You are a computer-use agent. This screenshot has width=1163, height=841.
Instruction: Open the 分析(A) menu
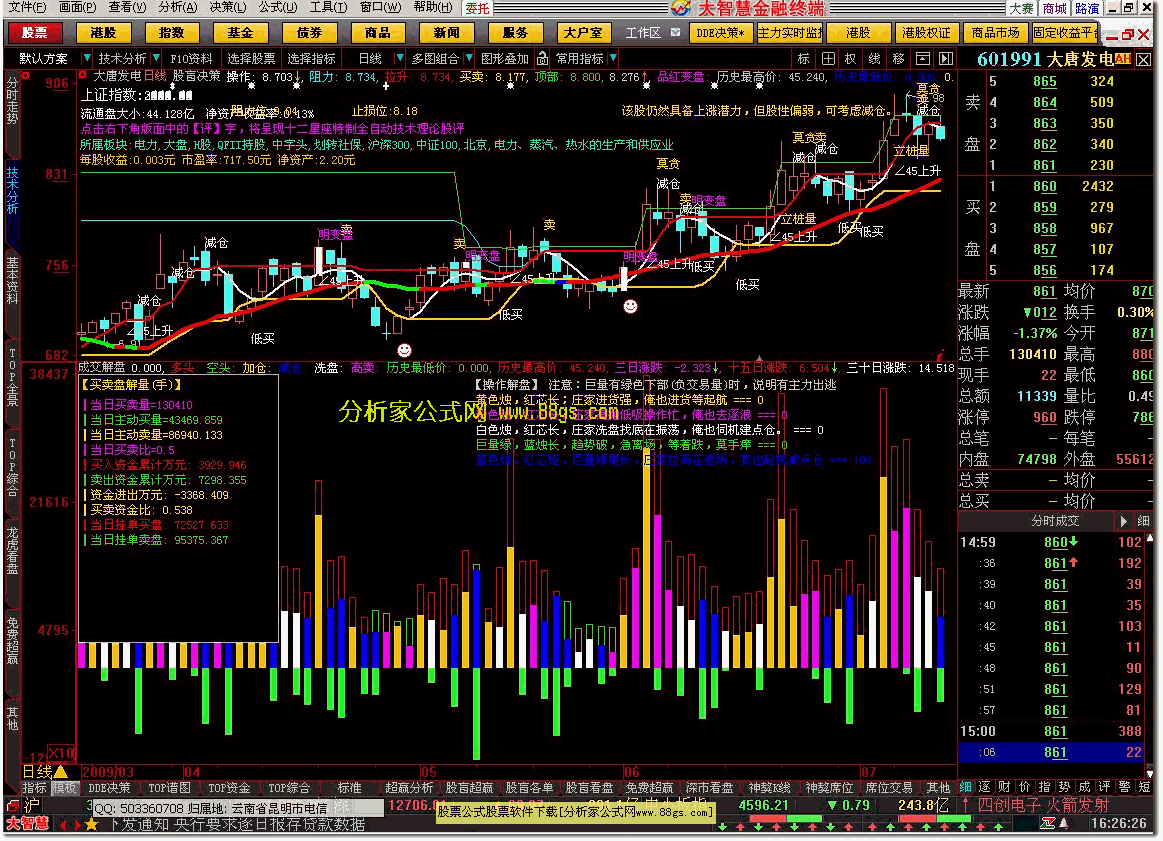click(x=178, y=7)
